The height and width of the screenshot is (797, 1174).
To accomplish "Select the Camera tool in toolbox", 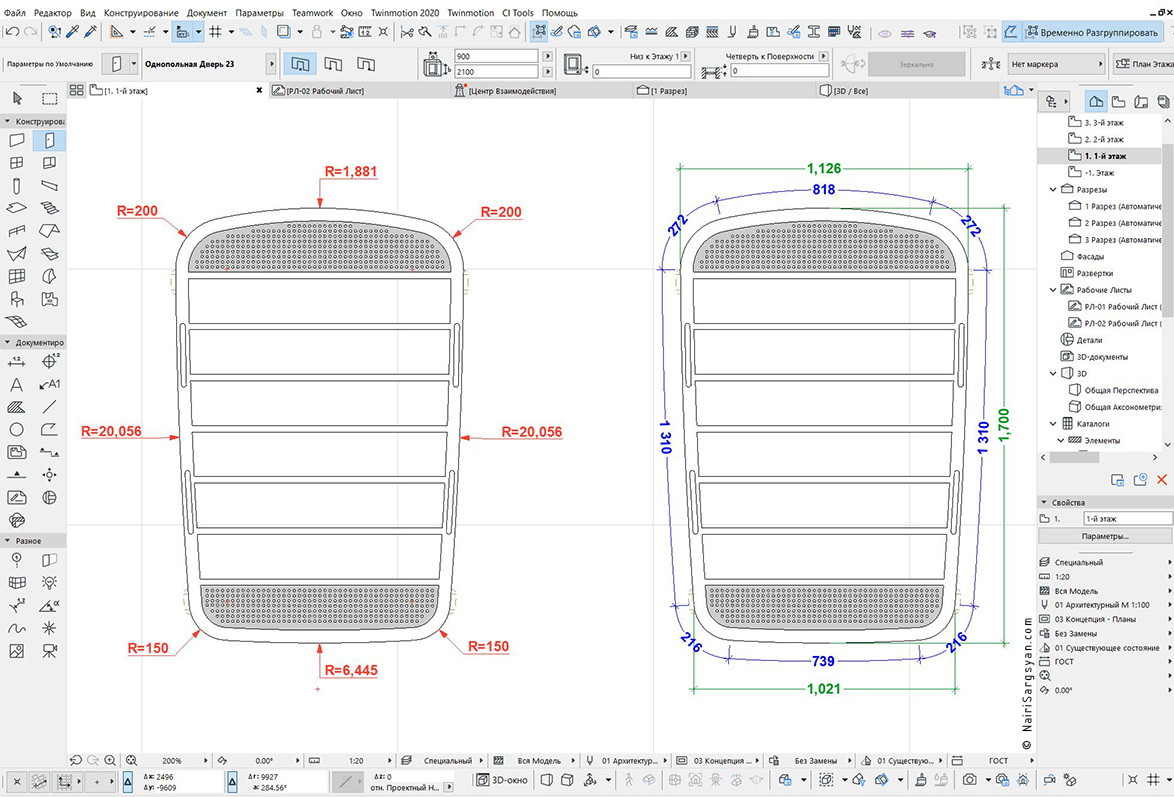I will (49, 650).
